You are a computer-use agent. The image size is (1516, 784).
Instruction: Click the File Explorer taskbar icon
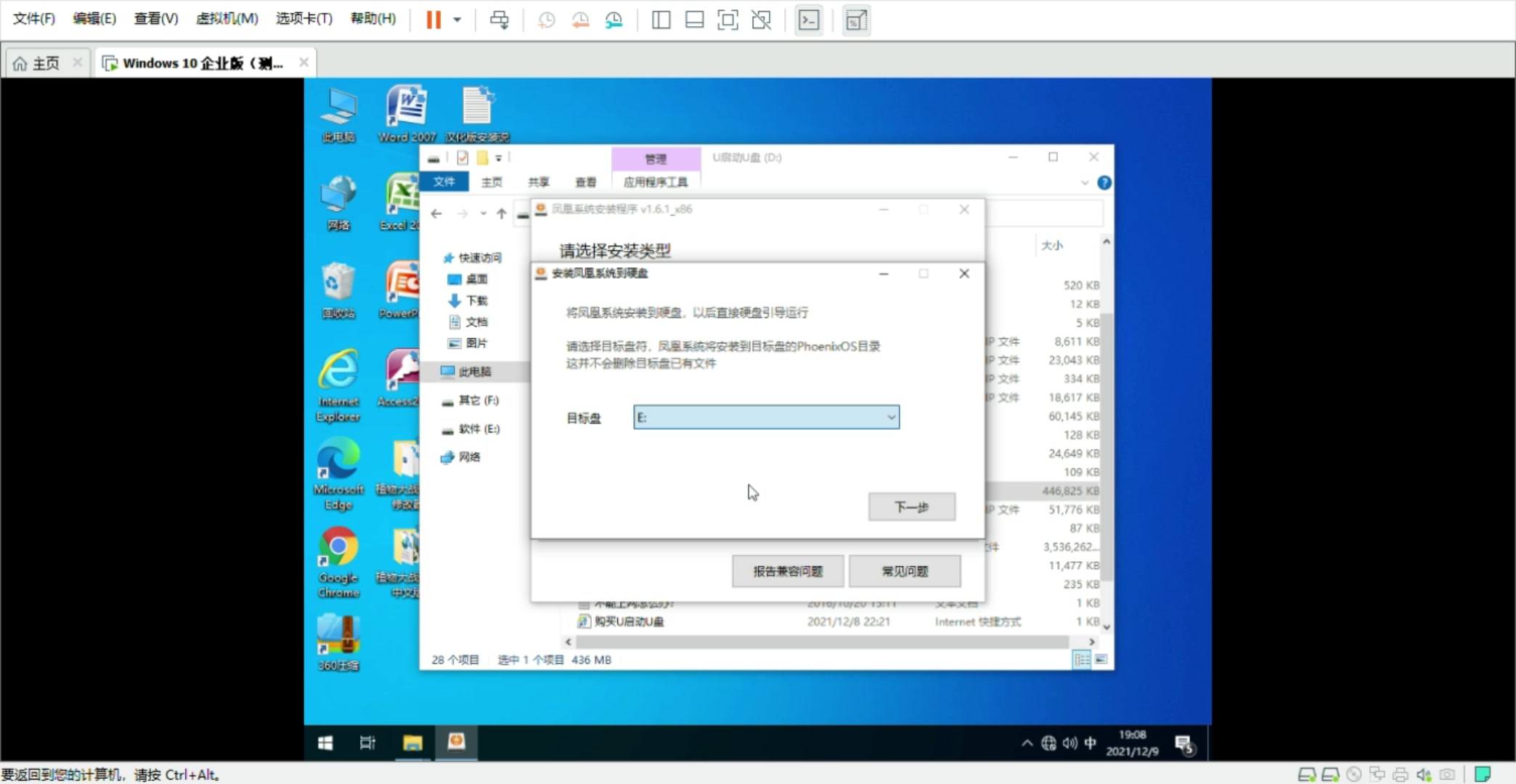412,743
